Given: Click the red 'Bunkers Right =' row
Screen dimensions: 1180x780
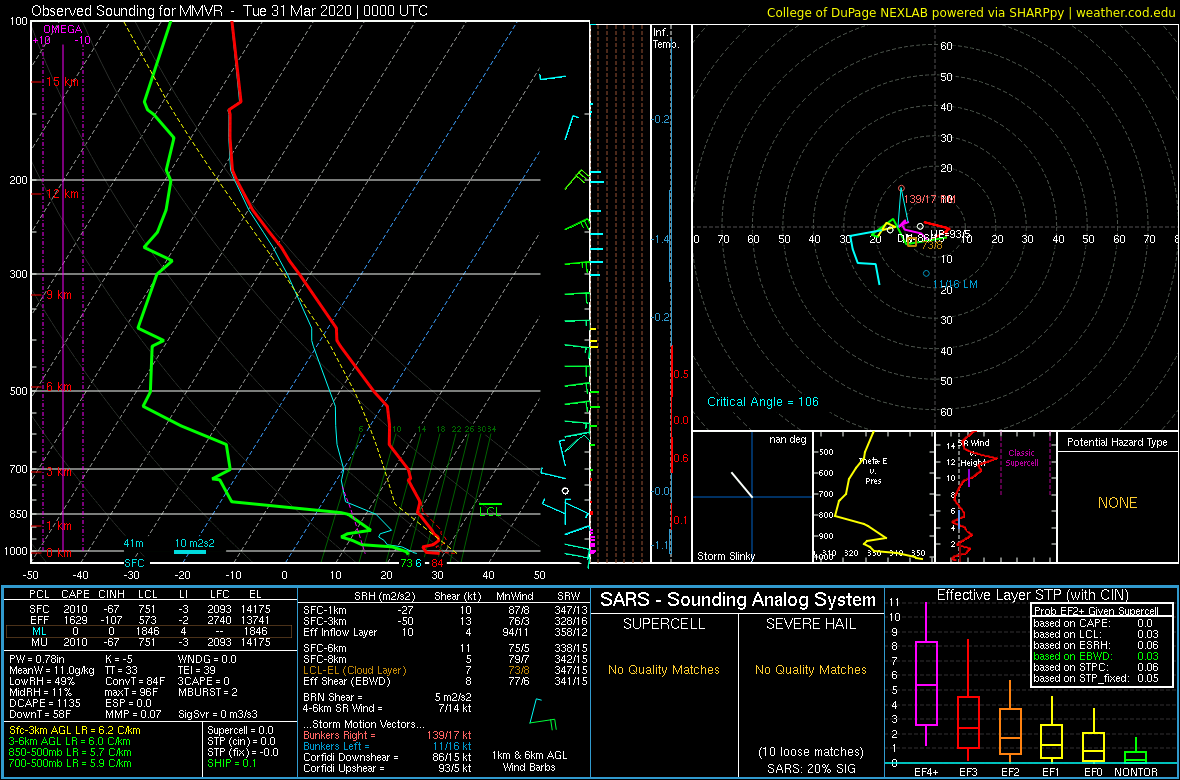Looking at the screenshot, I should pos(388,735).
